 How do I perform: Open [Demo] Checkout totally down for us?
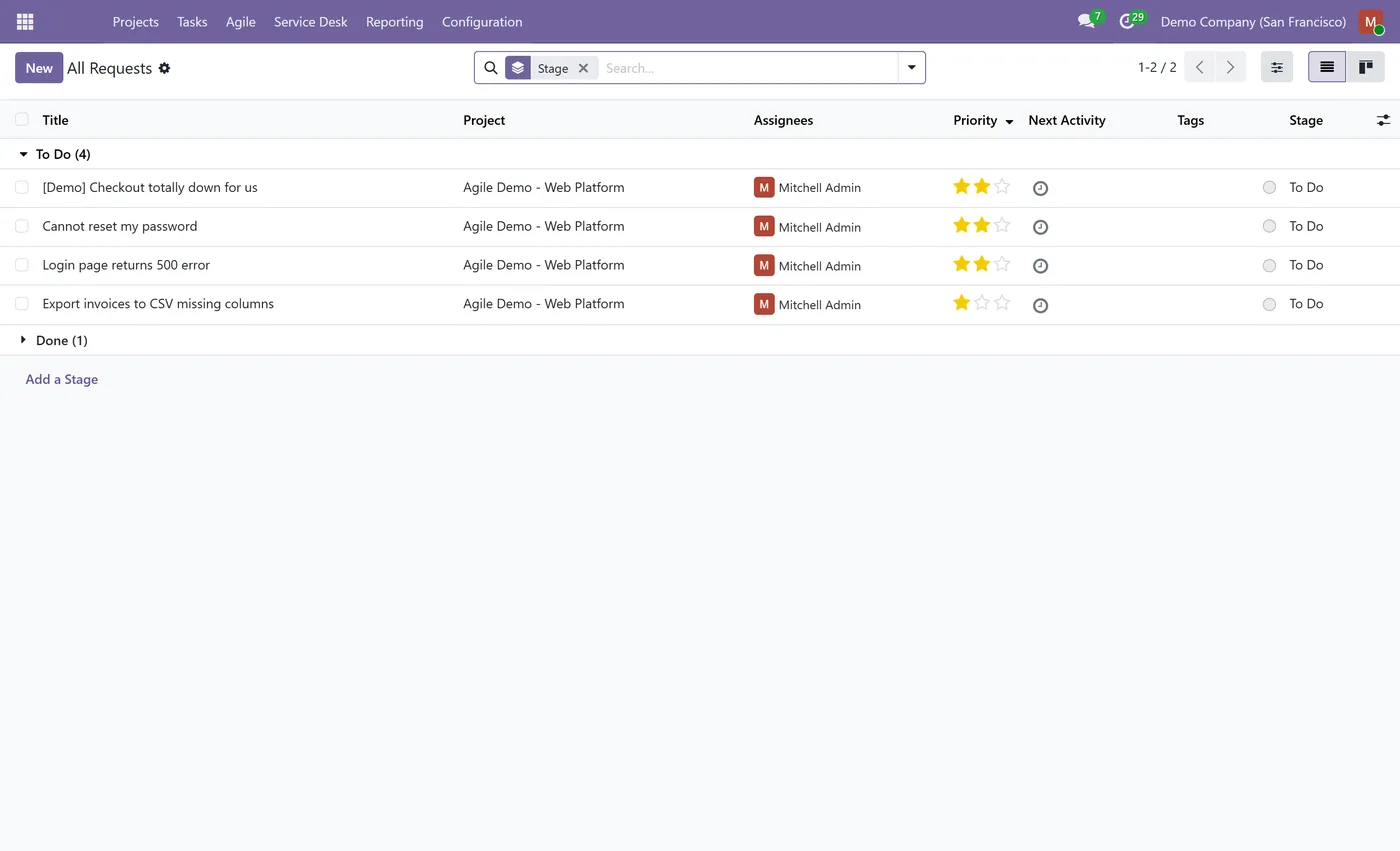point(150,187)
